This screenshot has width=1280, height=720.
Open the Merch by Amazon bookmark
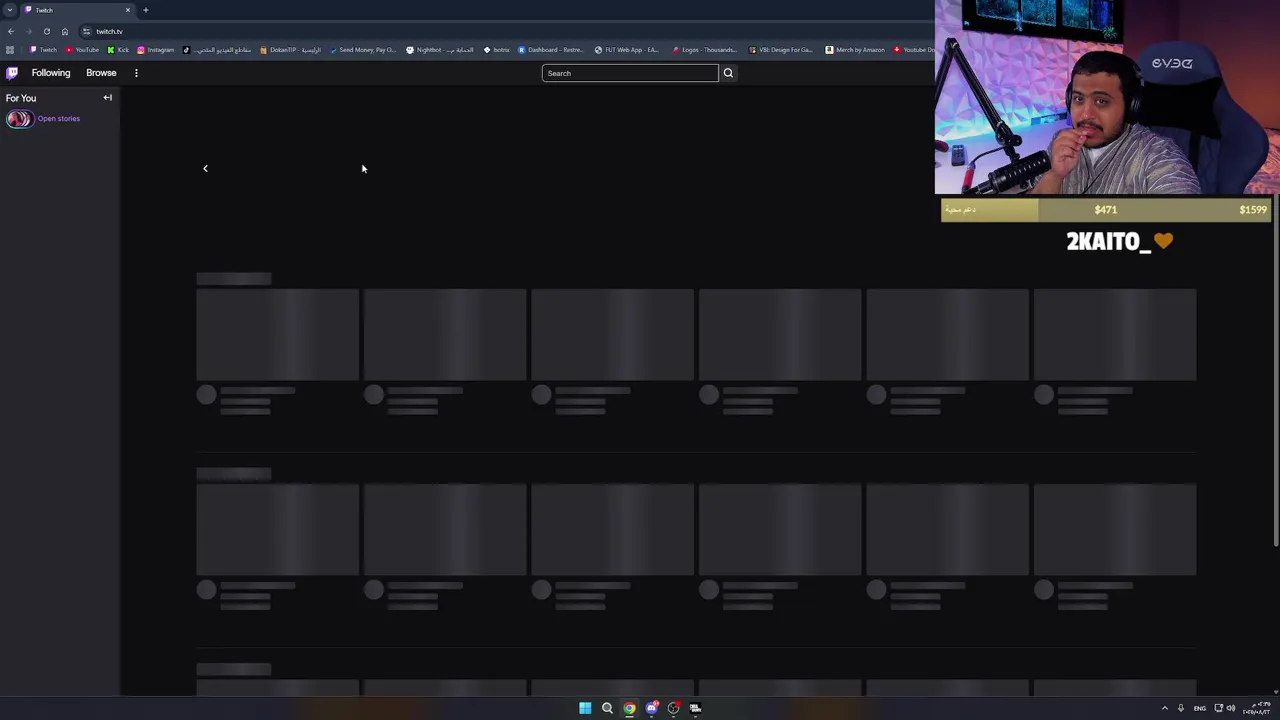pyautogui.click(x=857, y=50)
